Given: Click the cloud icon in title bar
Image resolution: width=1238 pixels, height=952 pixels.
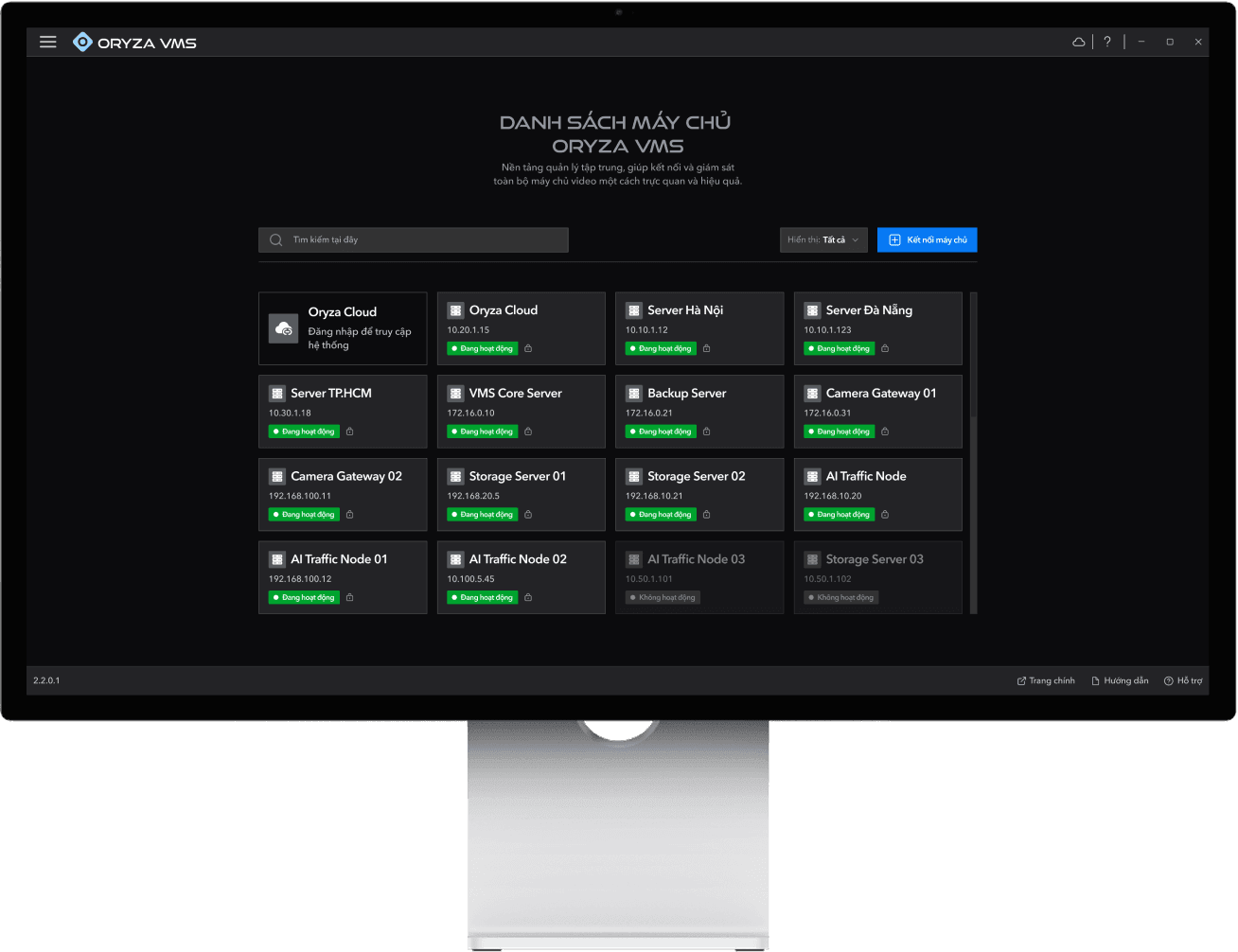Looking at the screenshot, I should coord(1078,42).
